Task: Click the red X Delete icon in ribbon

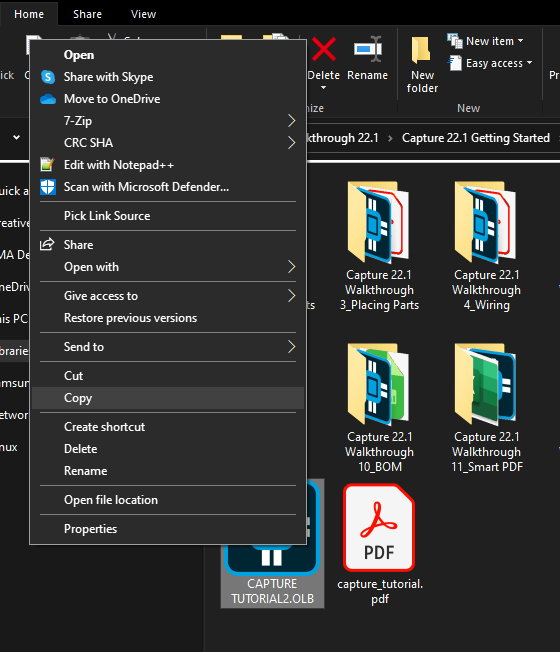Action: coord(324,49)
